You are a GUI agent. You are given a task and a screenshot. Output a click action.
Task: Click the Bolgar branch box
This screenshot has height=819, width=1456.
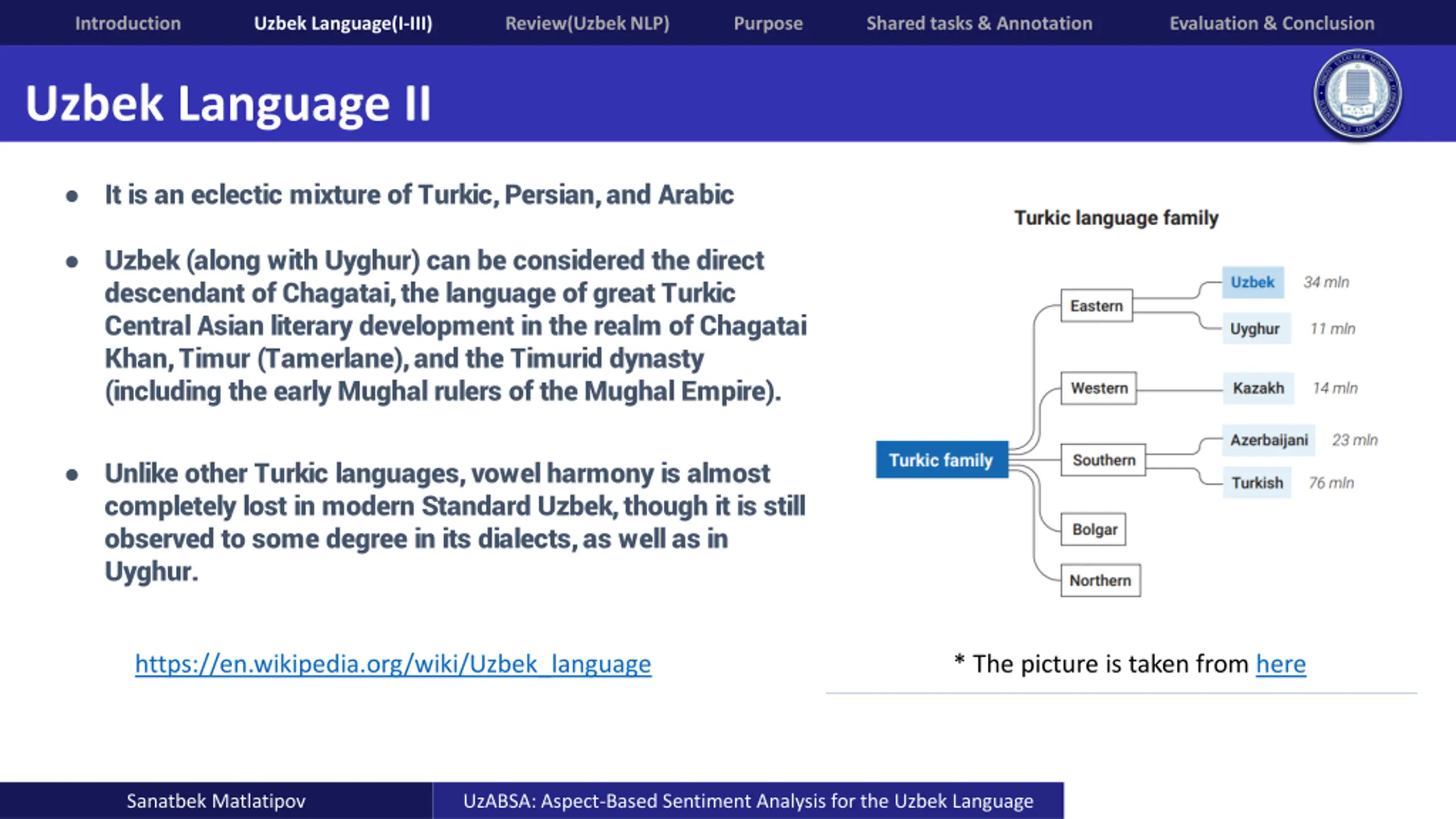(x=1093, y=529)
